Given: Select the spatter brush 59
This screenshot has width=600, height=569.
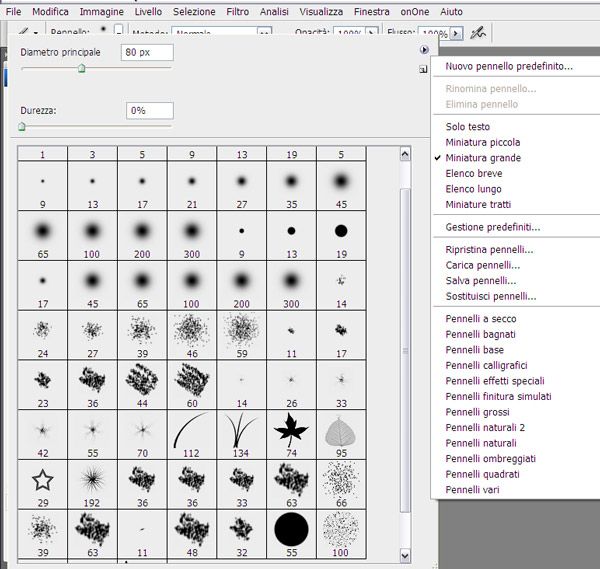Looking at the screenshot, I should (241, 335).
